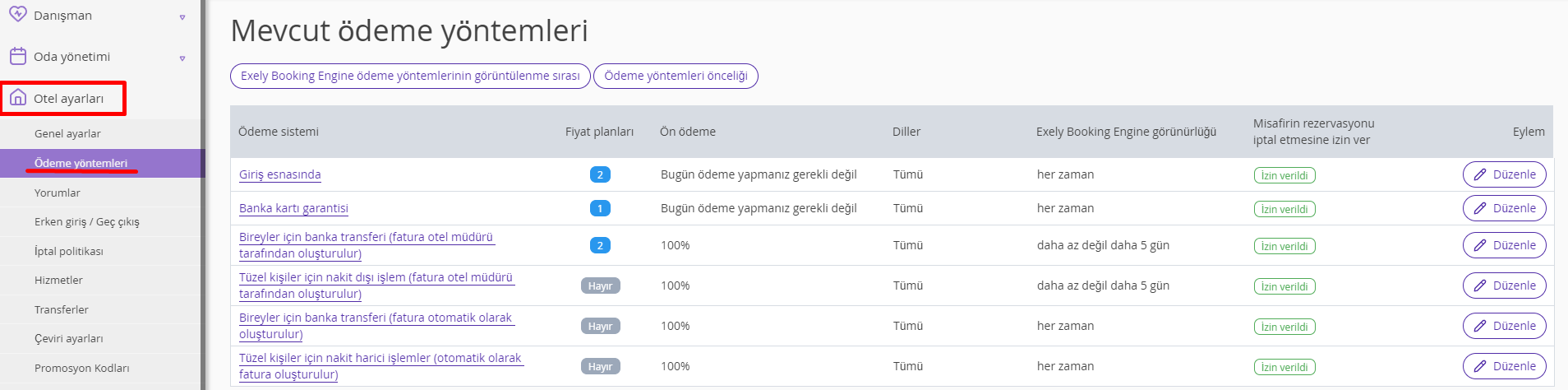
Task: Select Yorumlar submenu item
Action: pyautogui.click(x=58, y=193)
